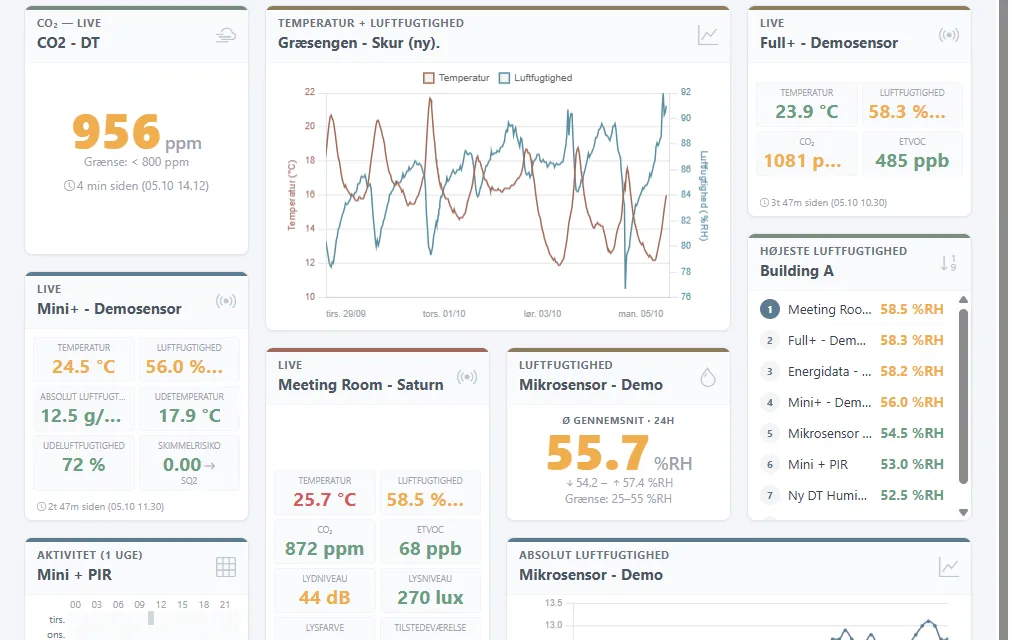Click the clock icon beside 3t 47m siden
Image resolution: width=1011 pixels, height=640 pixels.
click(764, 202)
